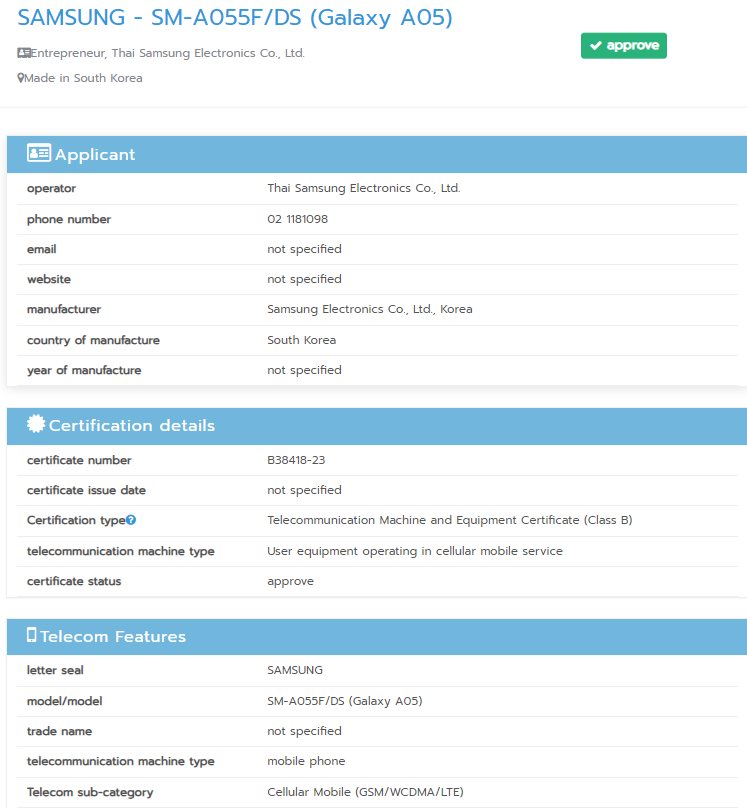Click the Telecom Features phone icon
This screenshot has width=747, height=808.
pos(32,635)
